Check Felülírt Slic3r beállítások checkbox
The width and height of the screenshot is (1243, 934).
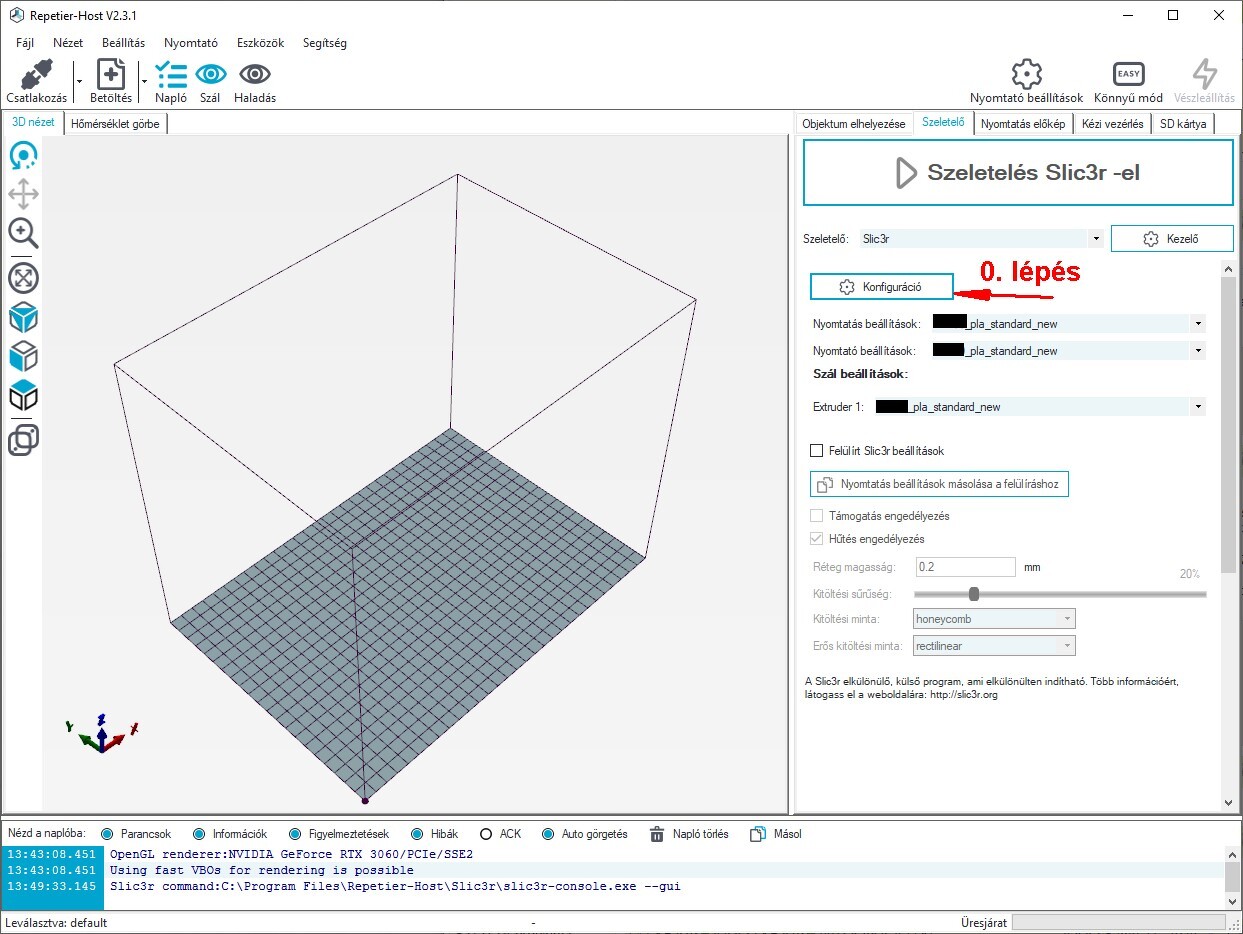(816, 451)
